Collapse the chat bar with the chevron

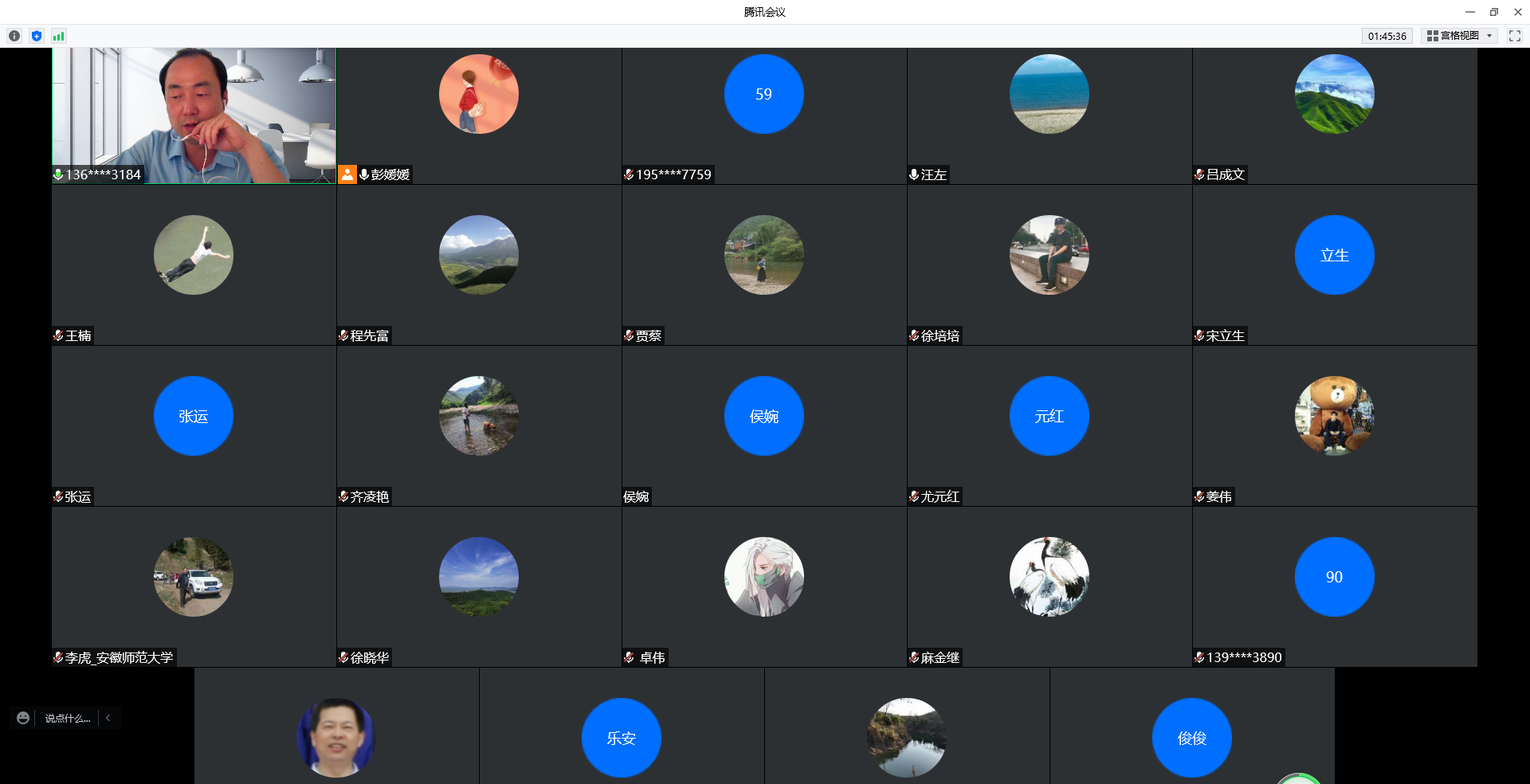(108, 718)
